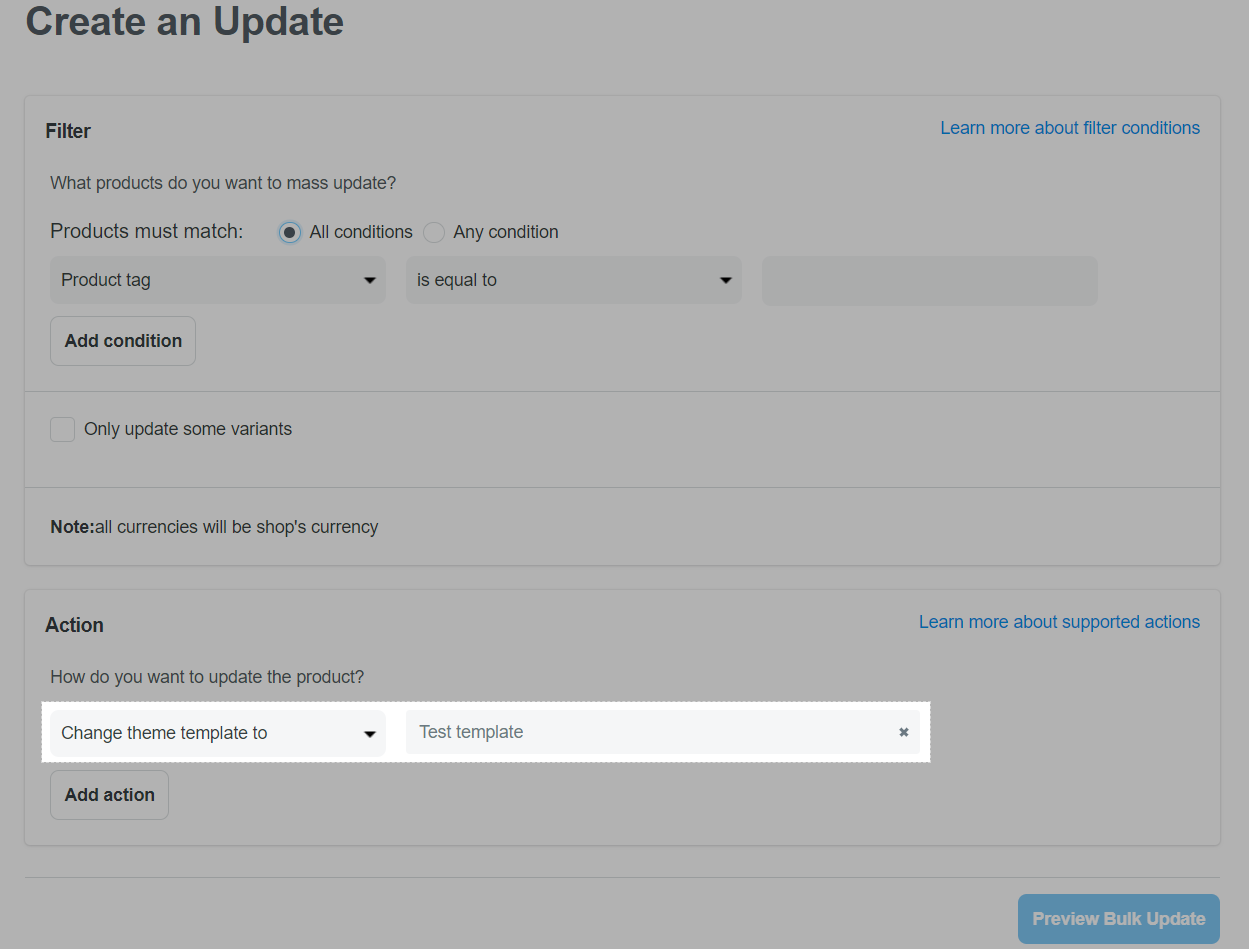Click the Add condition button
Screen dimensions: 1249x949
pos(123,341)
